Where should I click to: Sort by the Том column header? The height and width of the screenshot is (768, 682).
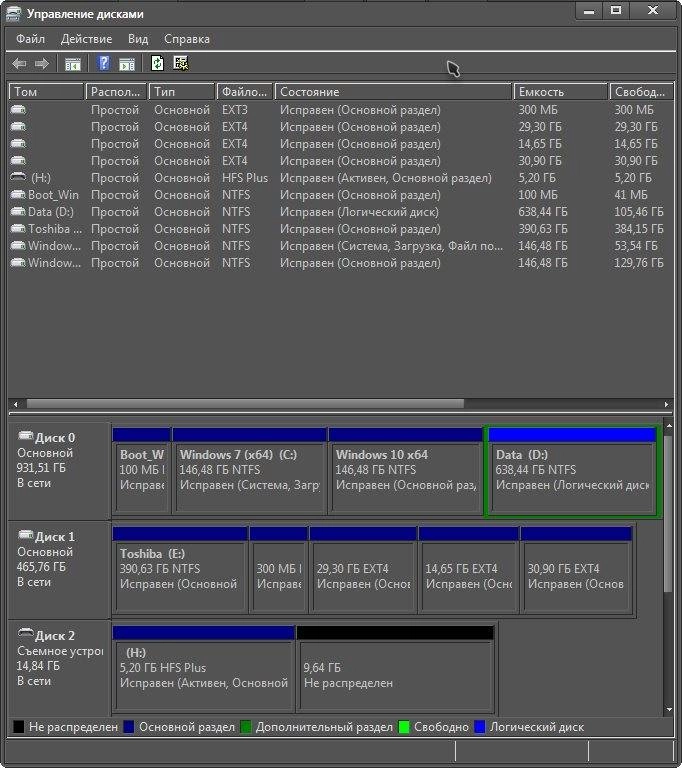(x=47, y=92)
